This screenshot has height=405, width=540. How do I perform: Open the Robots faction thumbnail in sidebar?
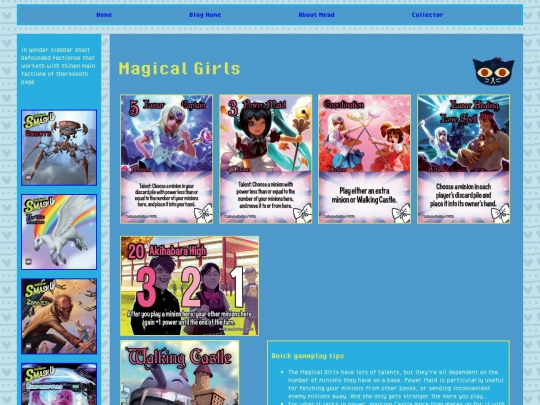[x=59, y=148]
